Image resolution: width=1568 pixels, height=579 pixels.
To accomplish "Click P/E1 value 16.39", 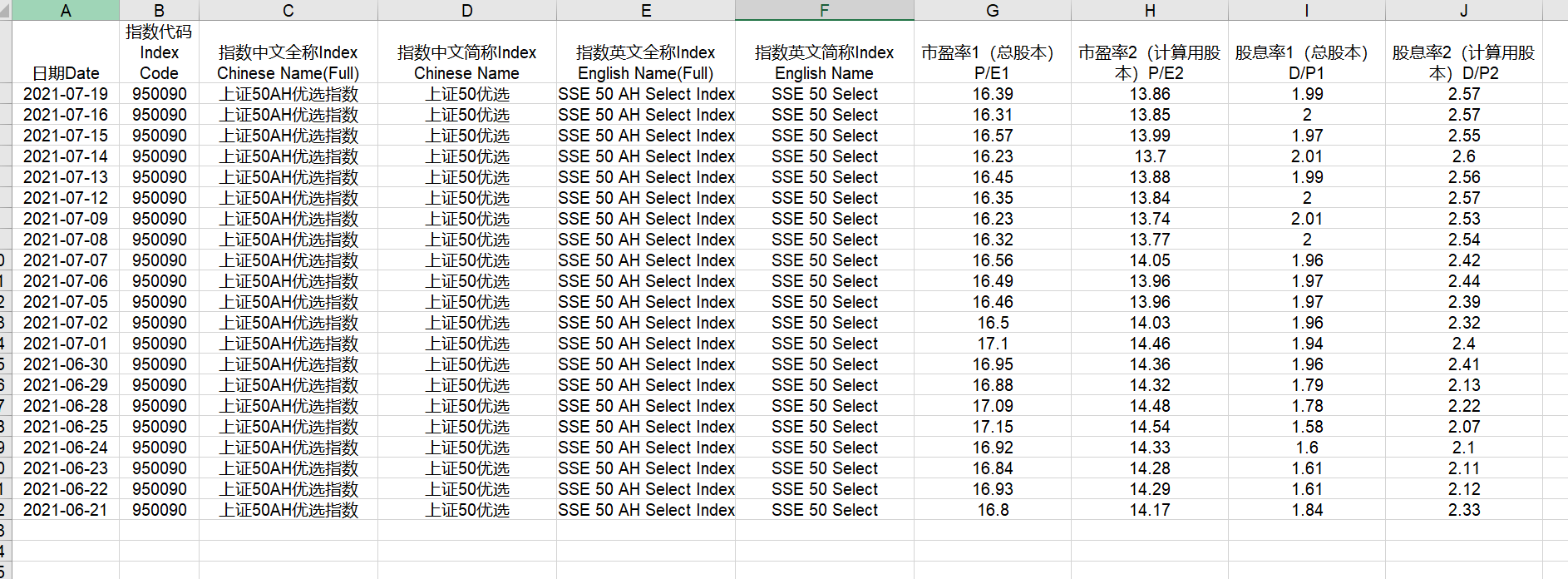I will click(x=993, y=94).
